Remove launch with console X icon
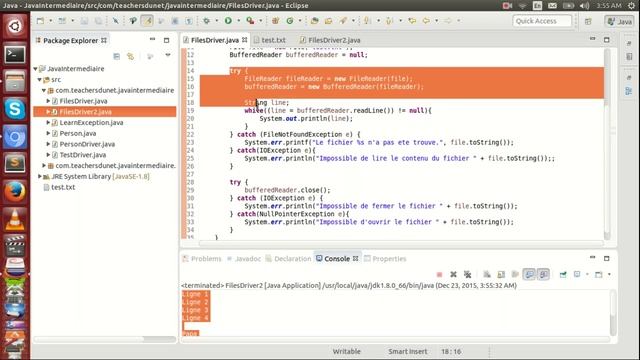The image size is (640, 360). [453, 275]
